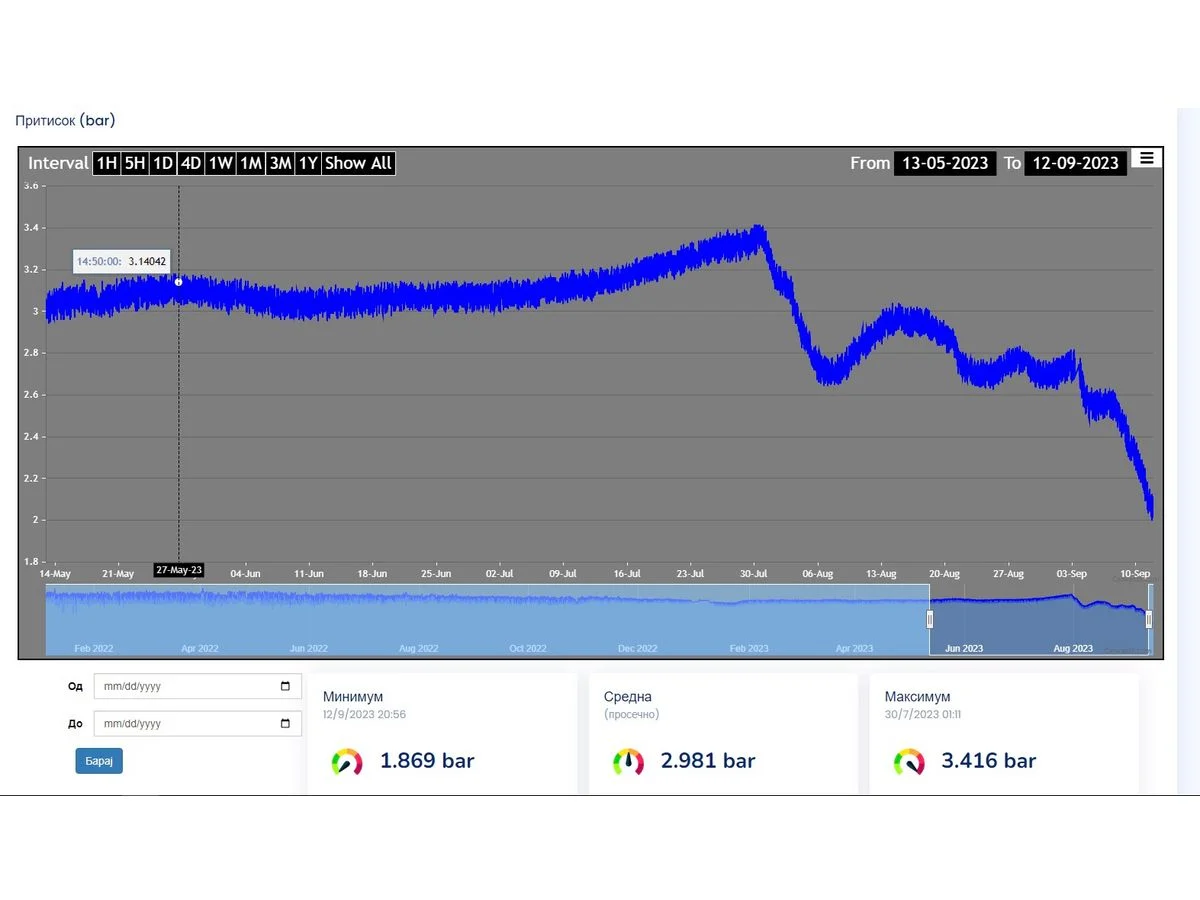Edit the From date 13-05-2023 field
The height and width of the screenshot is (900, 1200).
tap(945, 163)
